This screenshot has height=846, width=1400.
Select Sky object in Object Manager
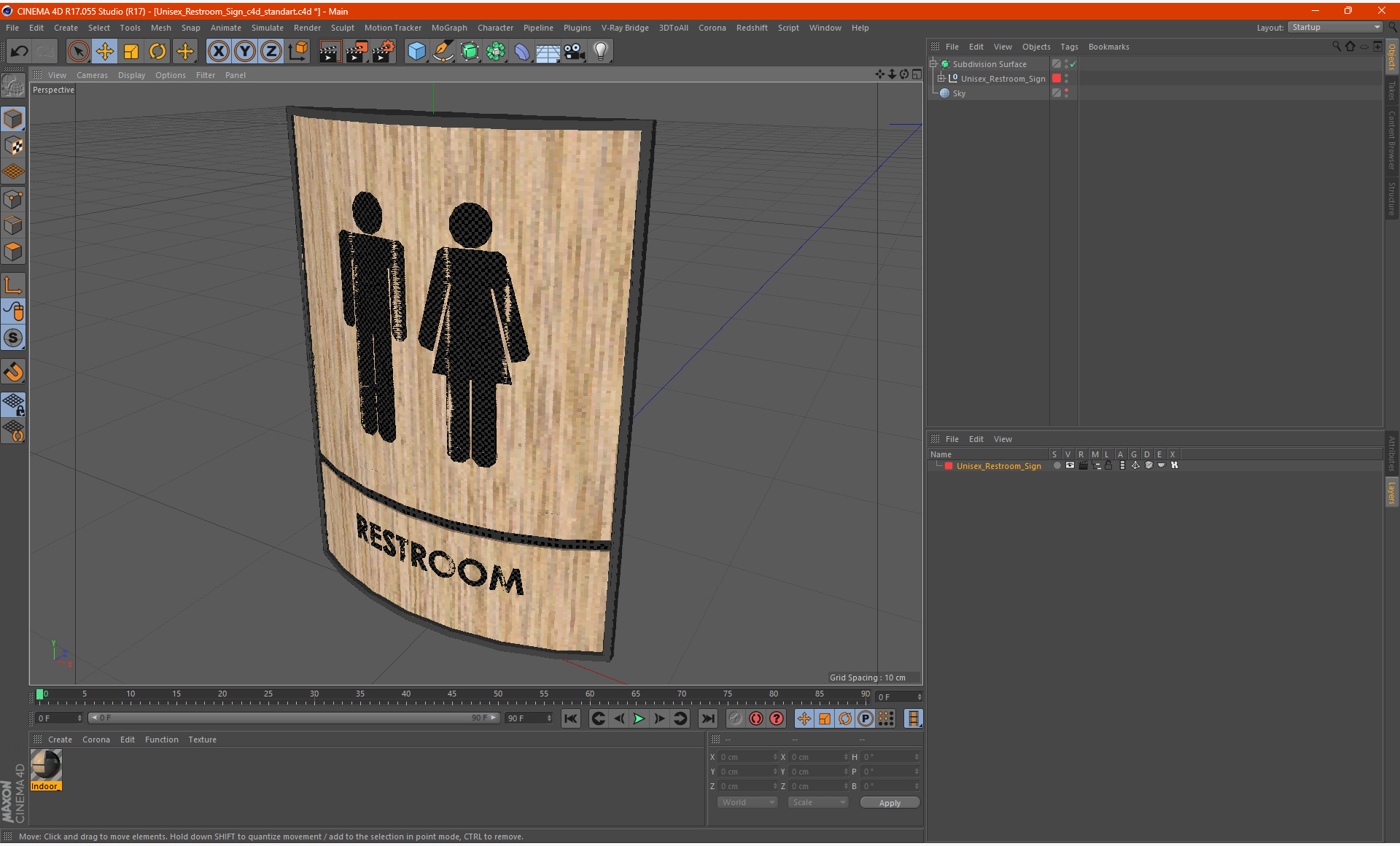tap(959, 93)
